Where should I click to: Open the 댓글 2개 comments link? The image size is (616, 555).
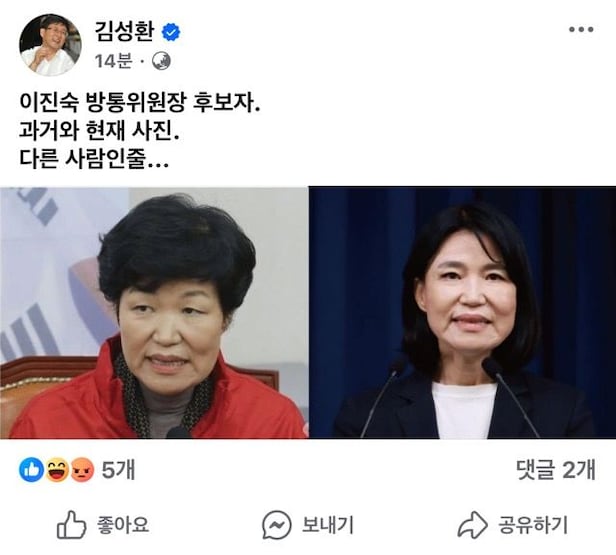tap(556, 470)
